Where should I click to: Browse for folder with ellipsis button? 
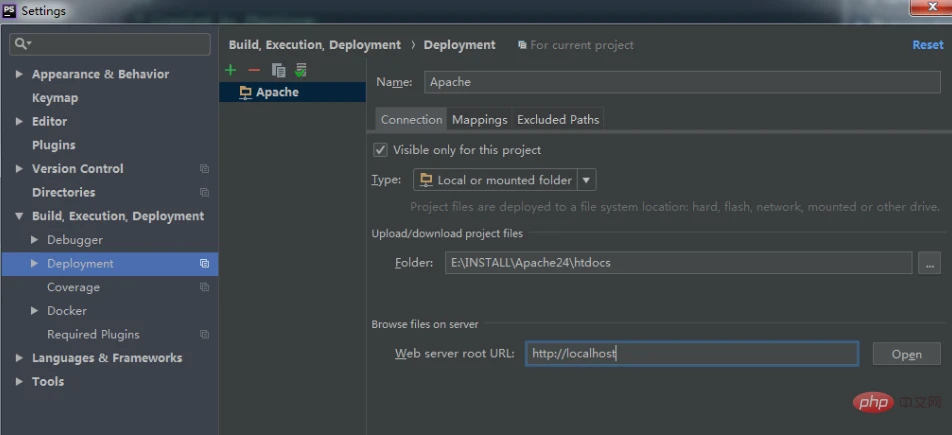(x=929, y=263)
